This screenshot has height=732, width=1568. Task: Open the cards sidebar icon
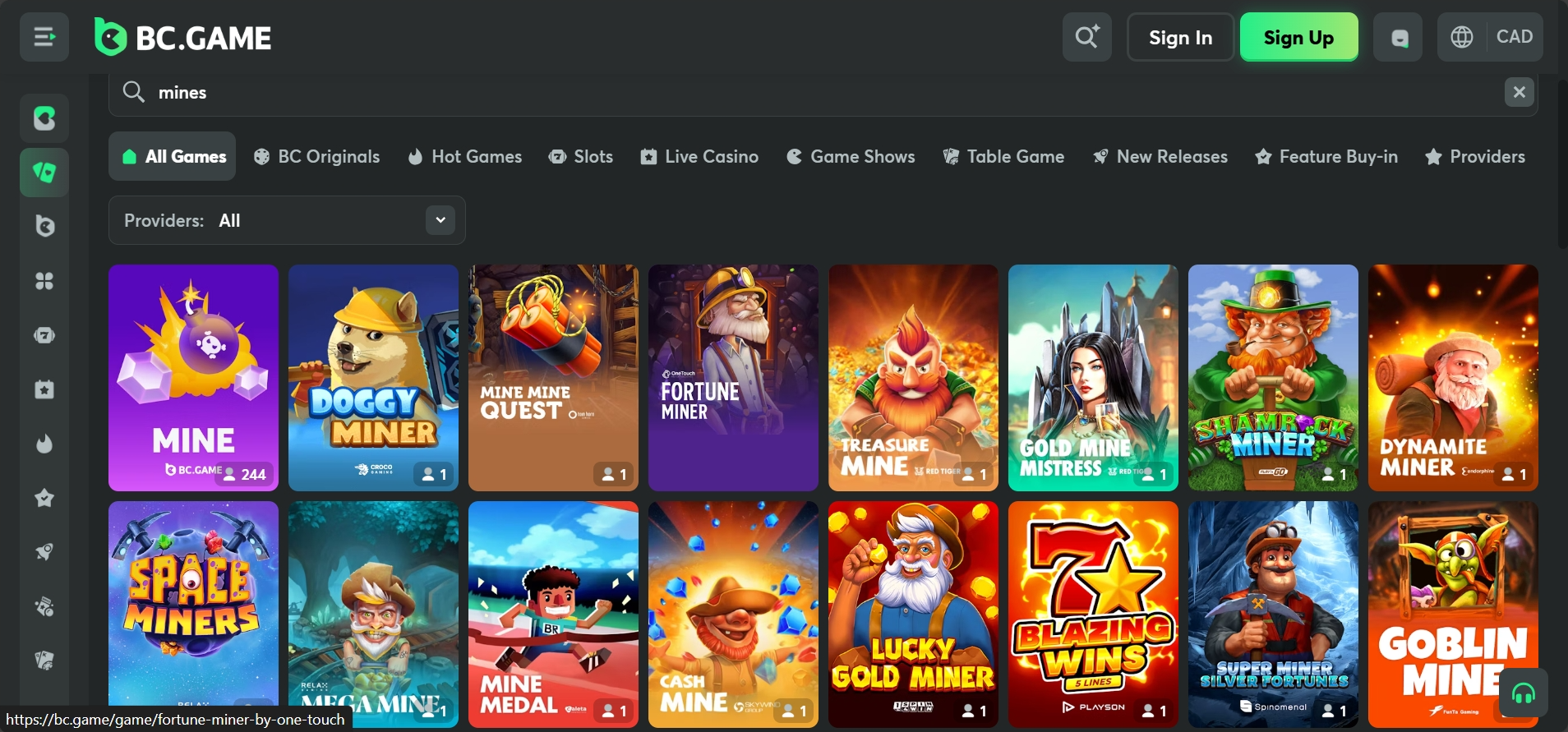click(44, 661)
